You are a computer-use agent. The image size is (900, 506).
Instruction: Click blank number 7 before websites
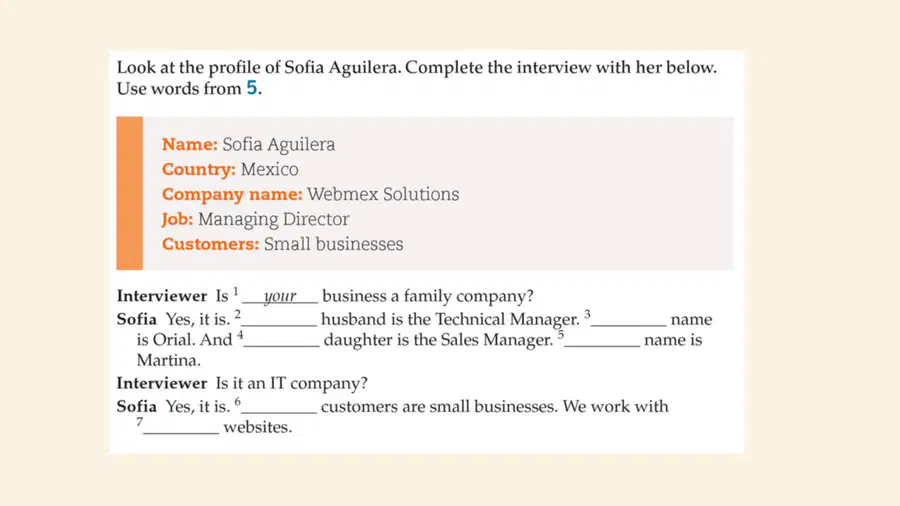[181, 428]
